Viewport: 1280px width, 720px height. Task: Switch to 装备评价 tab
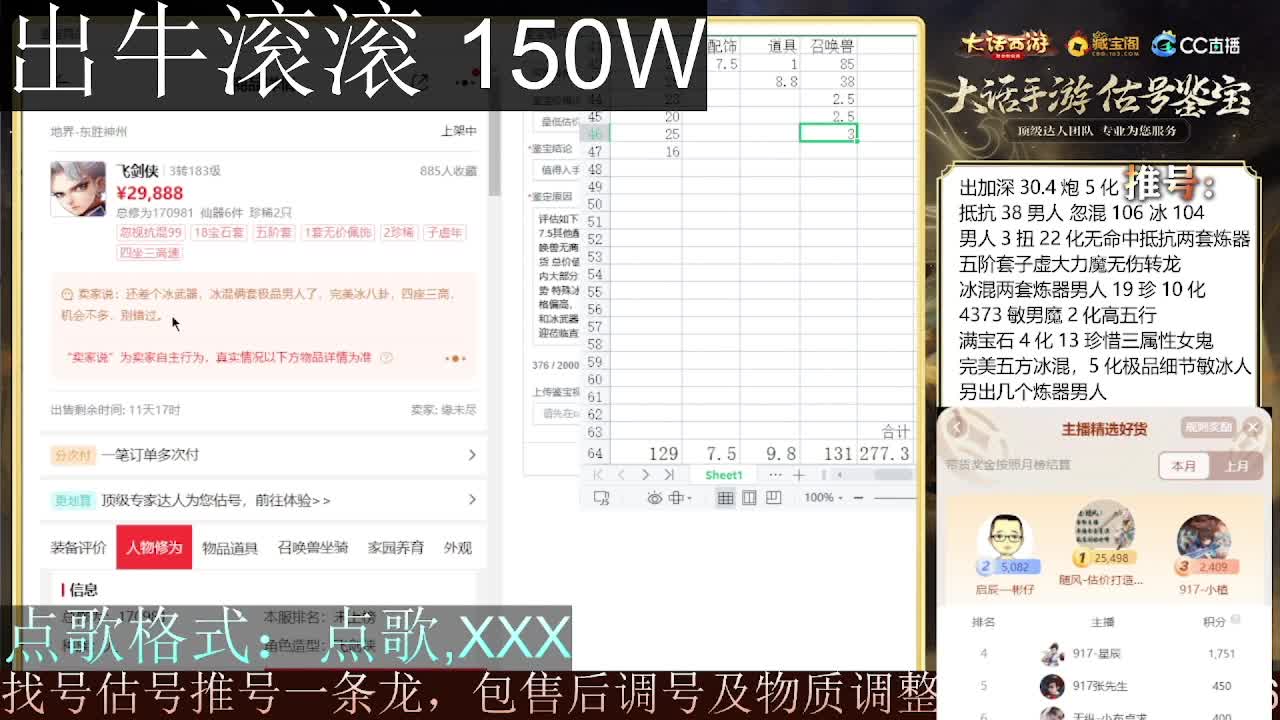click(x=78, y=548)
